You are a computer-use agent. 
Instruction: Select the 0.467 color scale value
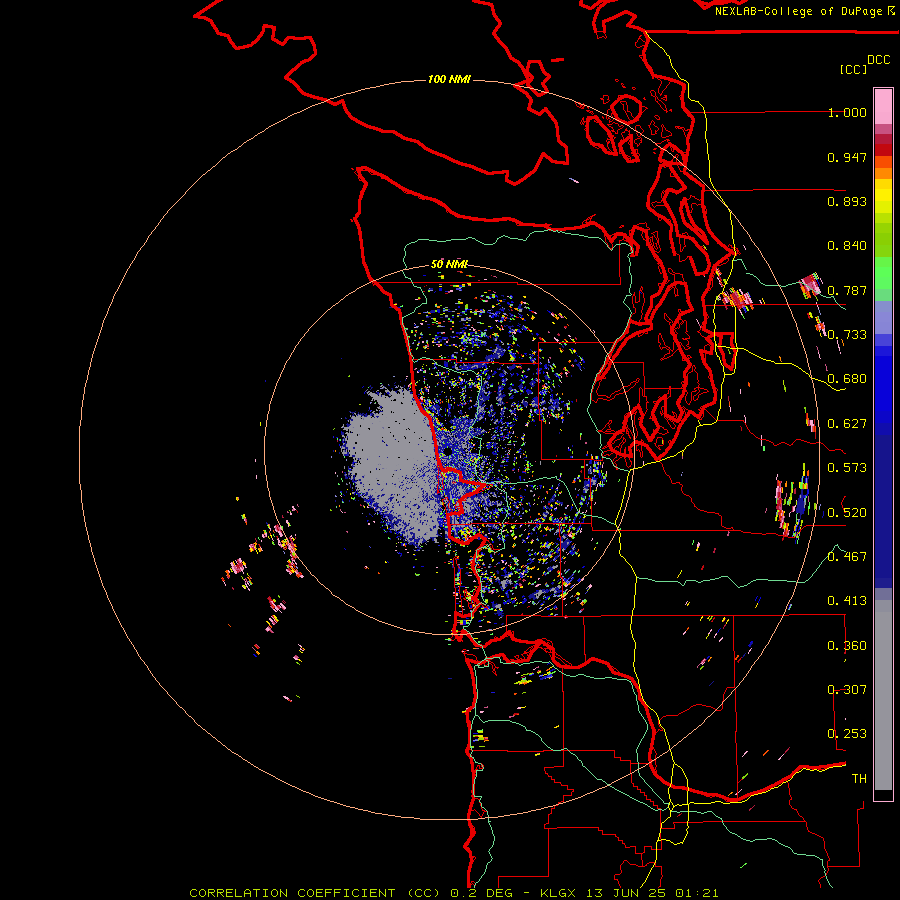(847, 556)
